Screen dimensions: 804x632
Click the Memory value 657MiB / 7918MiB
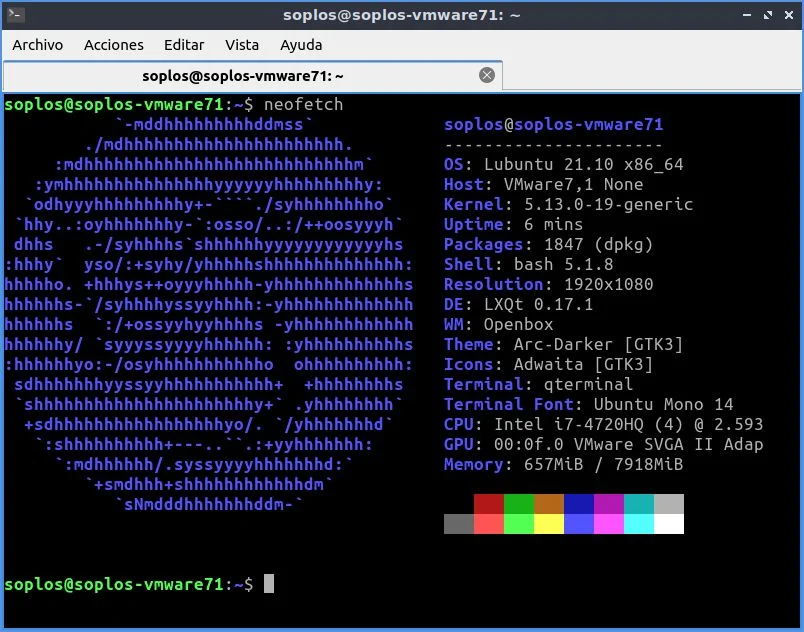coord(604,464)
